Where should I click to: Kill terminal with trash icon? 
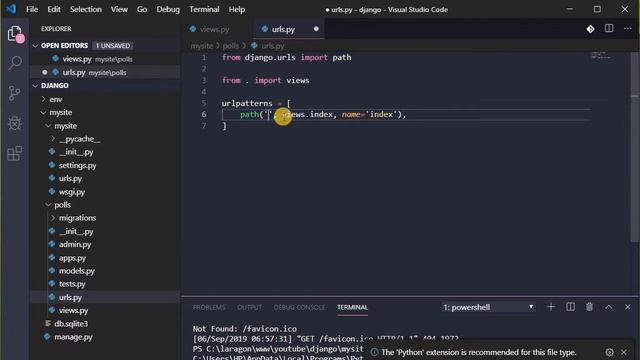pos(589,307)
